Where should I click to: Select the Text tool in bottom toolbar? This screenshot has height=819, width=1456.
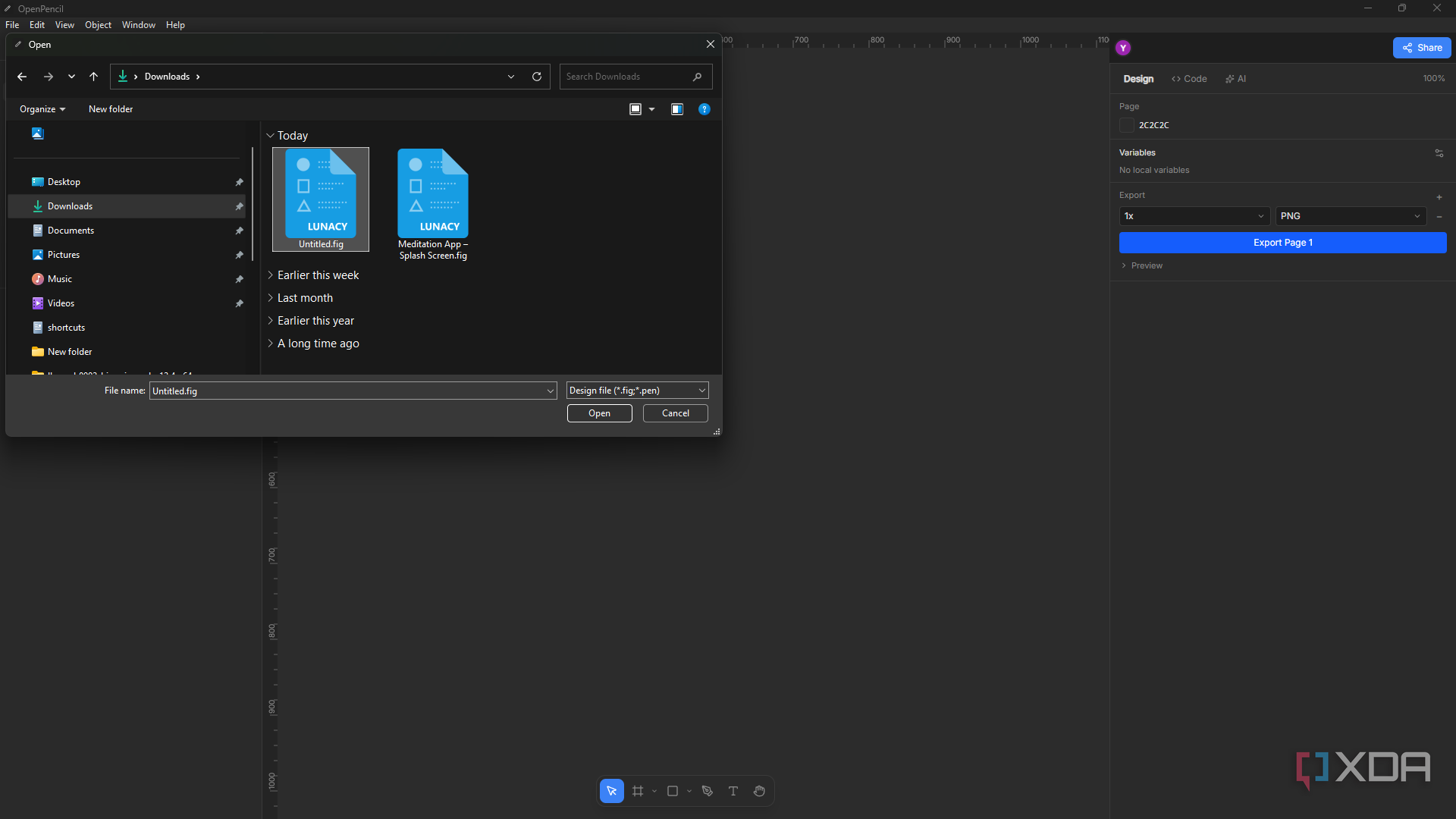733,791
